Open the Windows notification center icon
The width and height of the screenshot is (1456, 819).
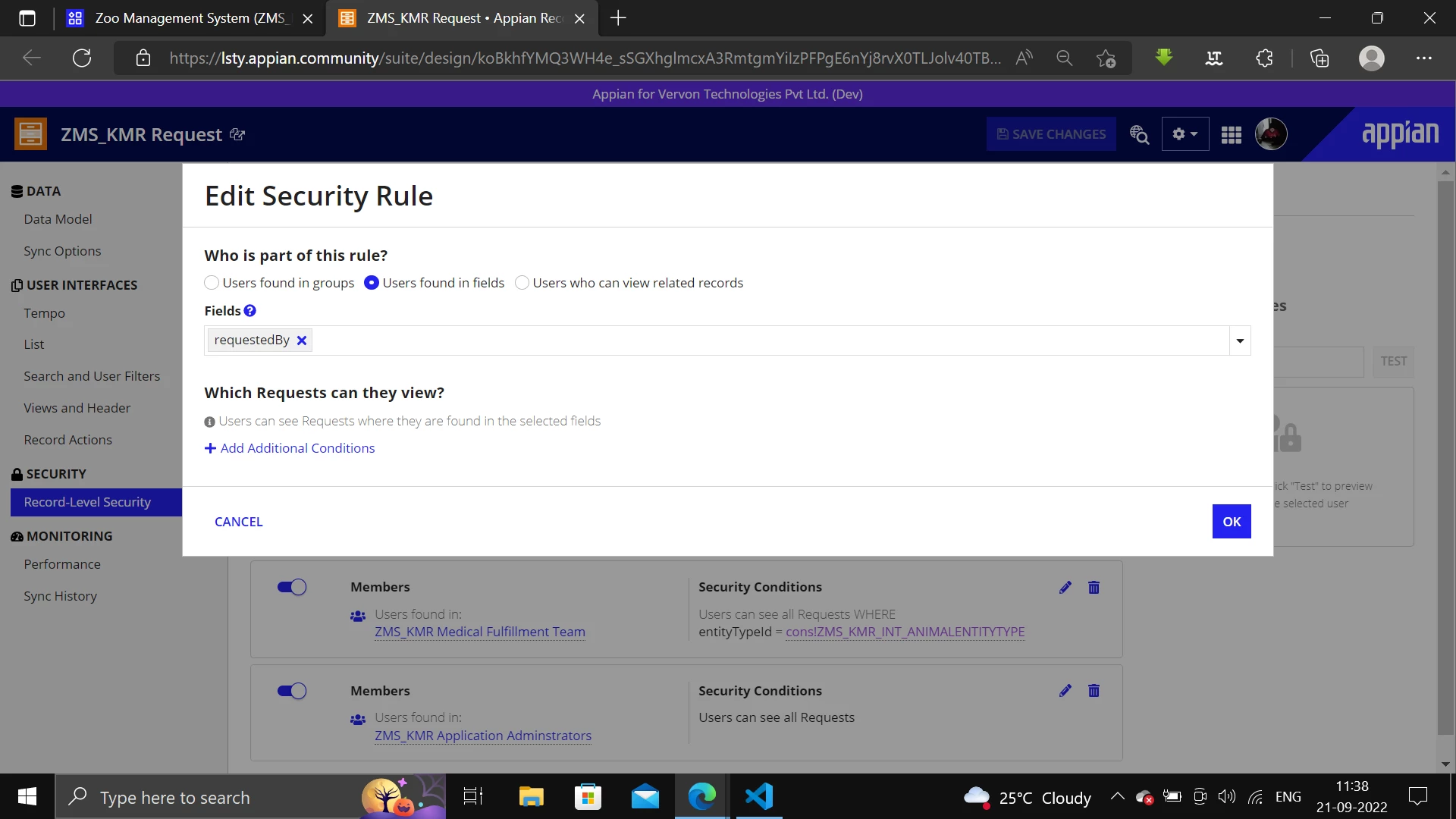pos(1417,797)
